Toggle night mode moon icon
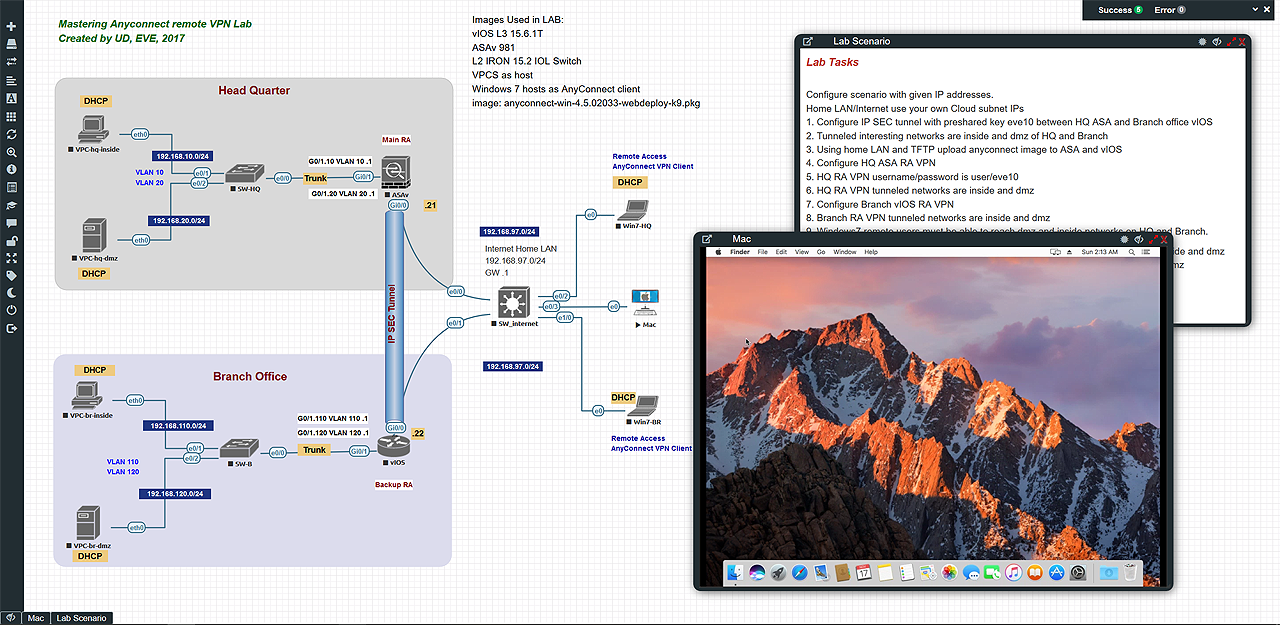Image resolution: width=1280 pixels, height=625 pixels. click(x=11, y=293)
